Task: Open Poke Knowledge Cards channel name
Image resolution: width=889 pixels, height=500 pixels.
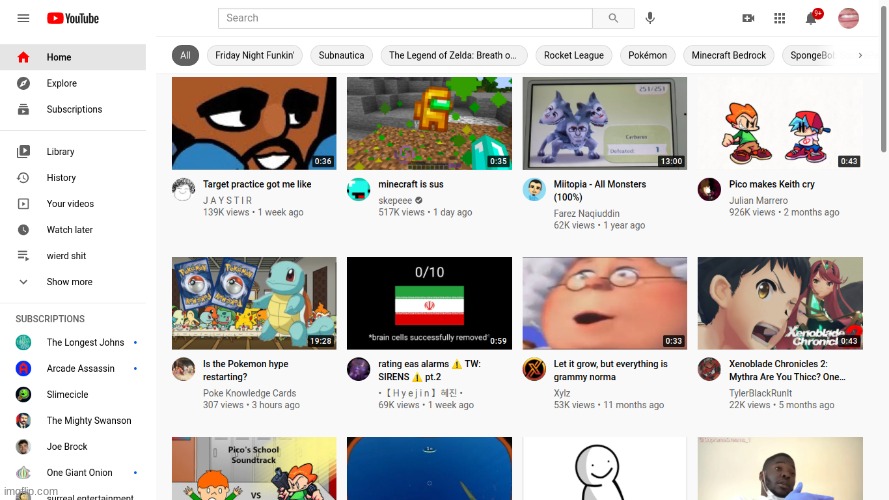Action: click(249, 393)
